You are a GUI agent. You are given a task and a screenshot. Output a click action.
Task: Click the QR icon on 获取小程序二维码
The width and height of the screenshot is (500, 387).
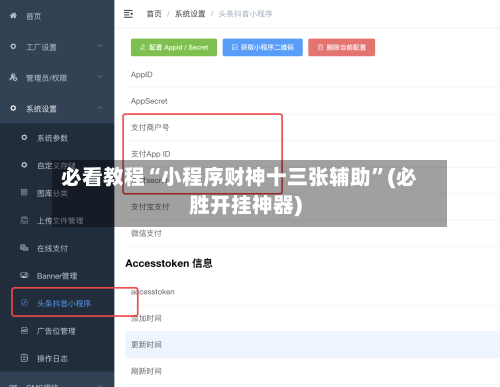[235, 47]
